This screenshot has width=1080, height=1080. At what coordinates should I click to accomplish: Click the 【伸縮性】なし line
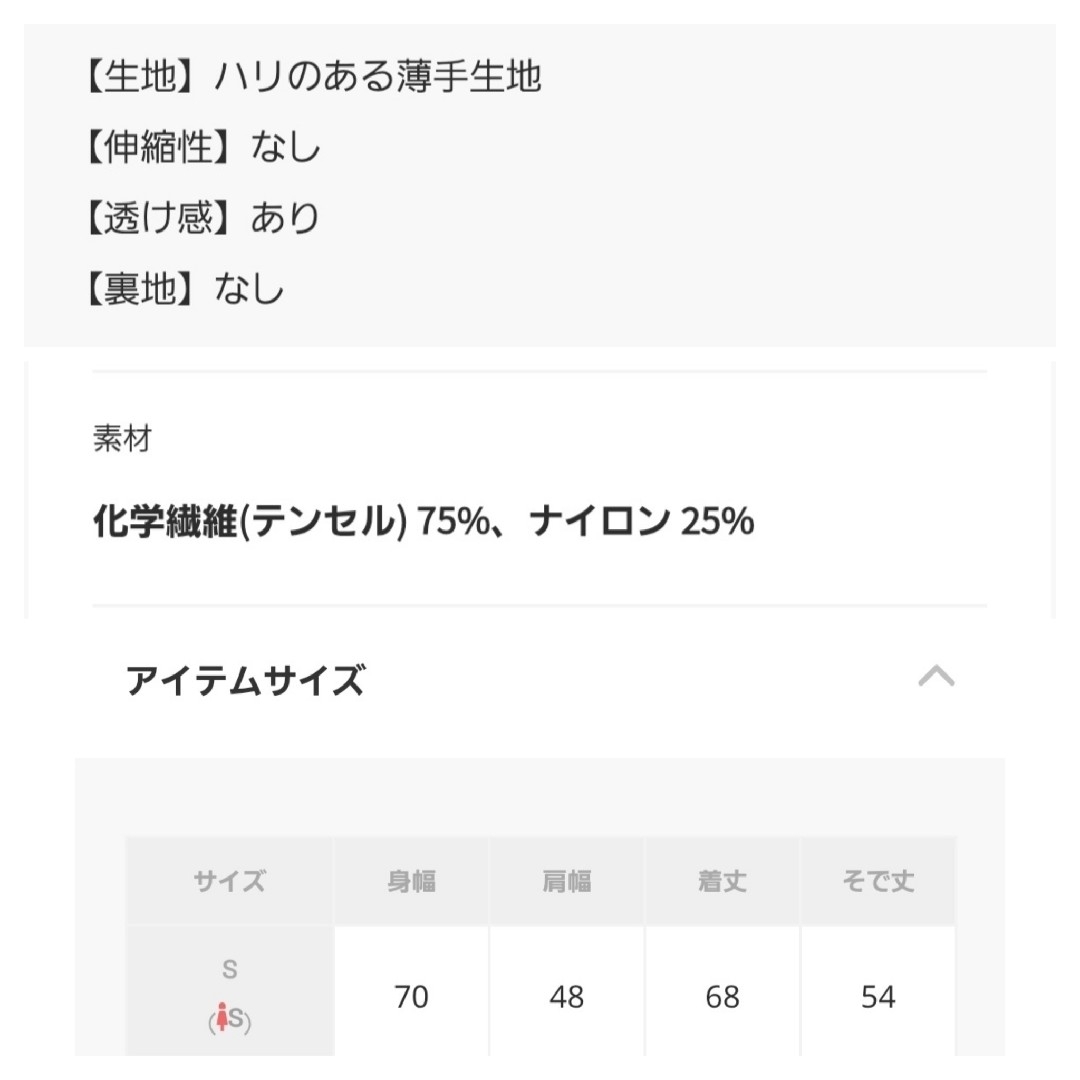(202, 146)
